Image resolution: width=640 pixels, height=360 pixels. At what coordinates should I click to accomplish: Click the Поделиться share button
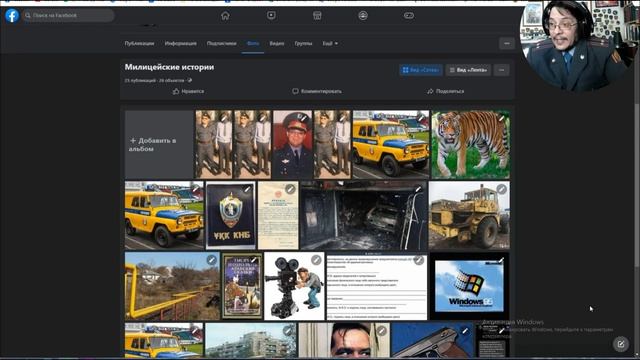[445, 91]
